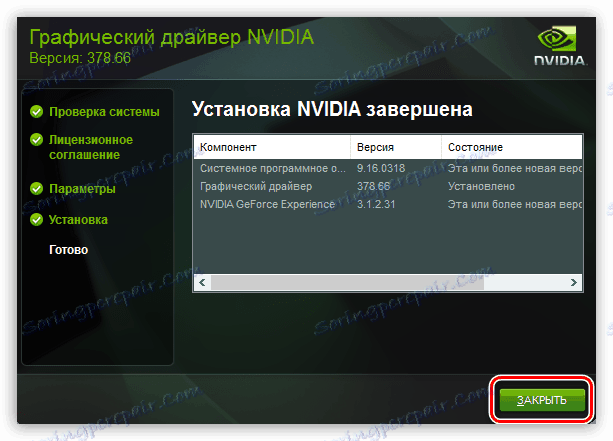Select the Проверка системы step

[x=104, y=112]
